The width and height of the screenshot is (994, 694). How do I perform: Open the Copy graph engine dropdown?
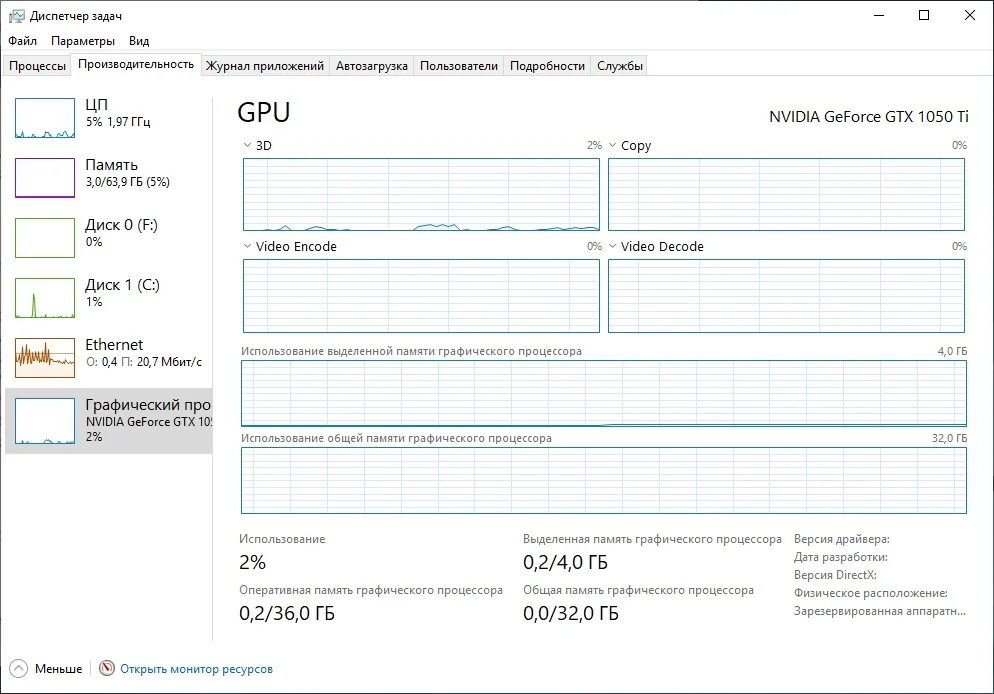pos(613,146)
